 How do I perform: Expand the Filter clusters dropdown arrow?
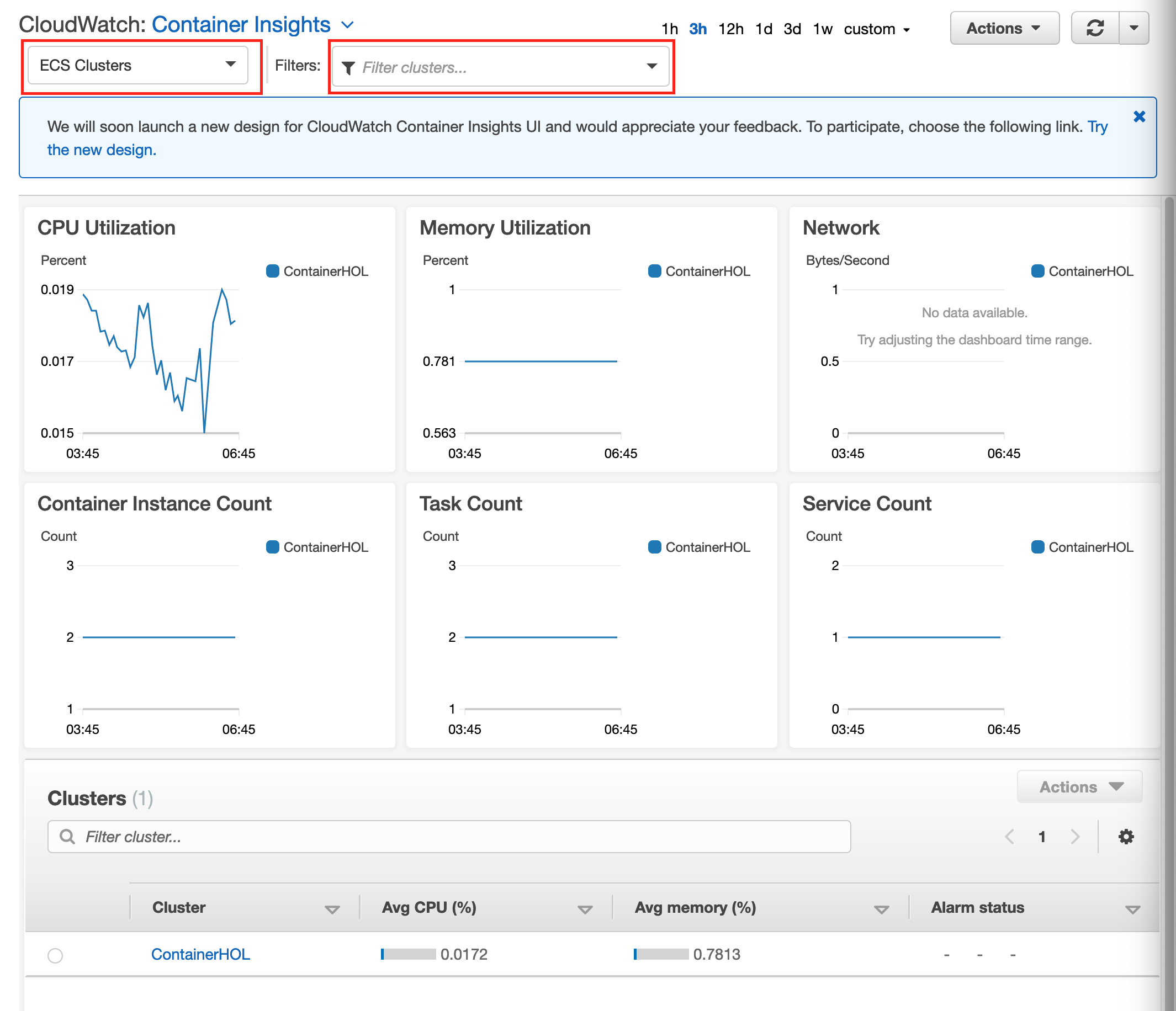coord(651,66)
